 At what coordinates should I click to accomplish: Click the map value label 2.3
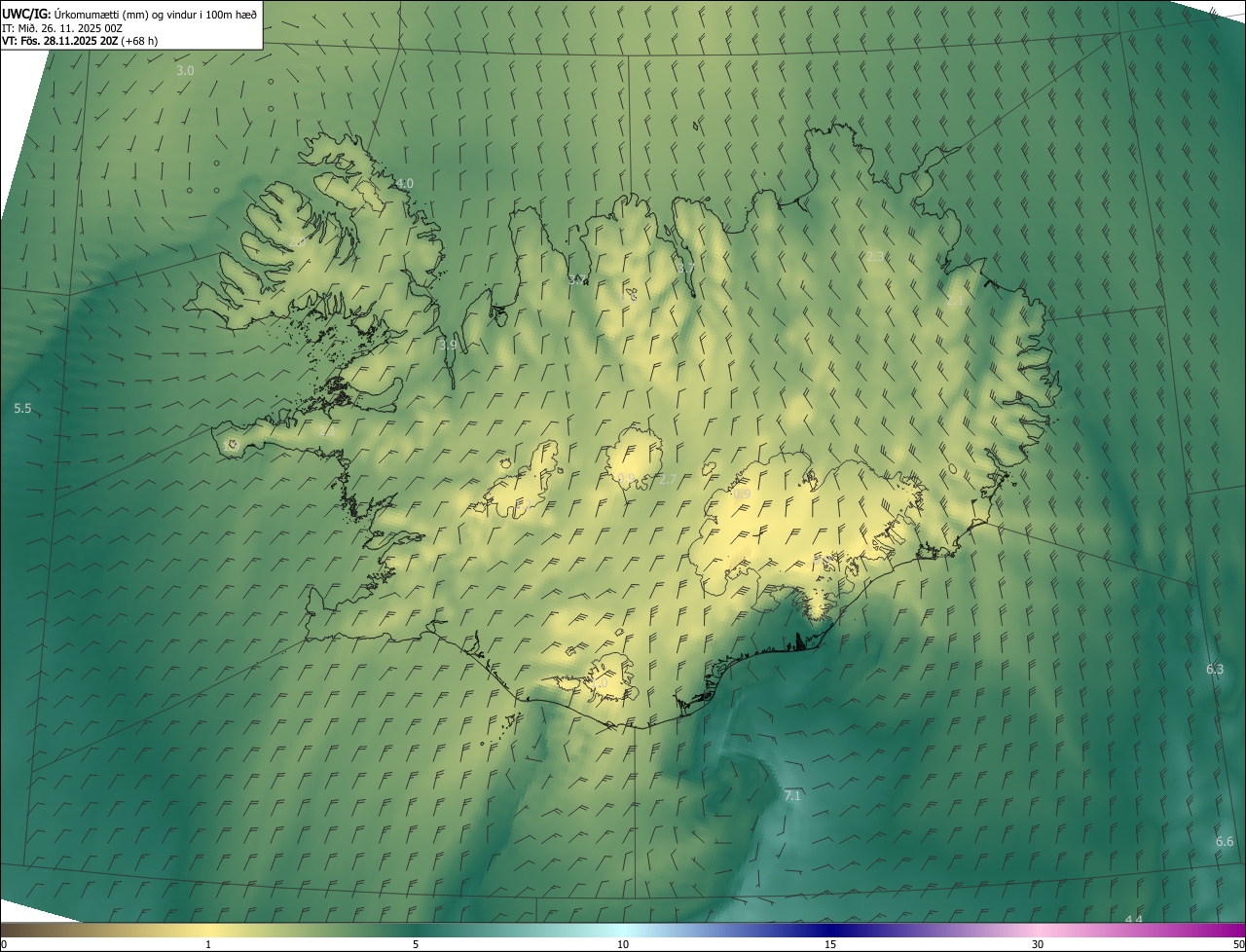[875, 257]
